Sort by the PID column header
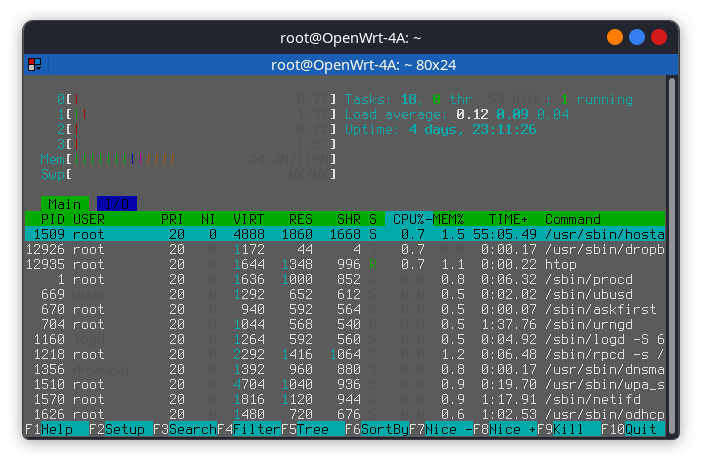Screen dimensions: 702x464 pos(53,219)
